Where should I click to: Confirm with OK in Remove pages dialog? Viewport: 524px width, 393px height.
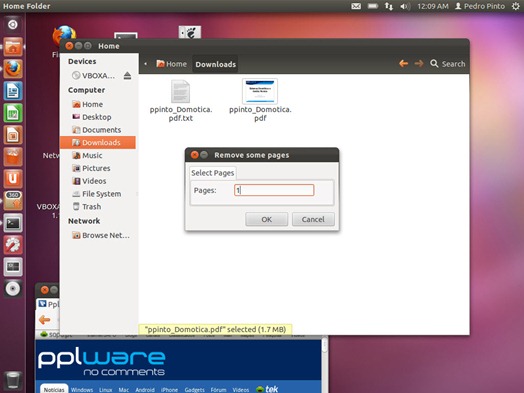pos(266,219)
